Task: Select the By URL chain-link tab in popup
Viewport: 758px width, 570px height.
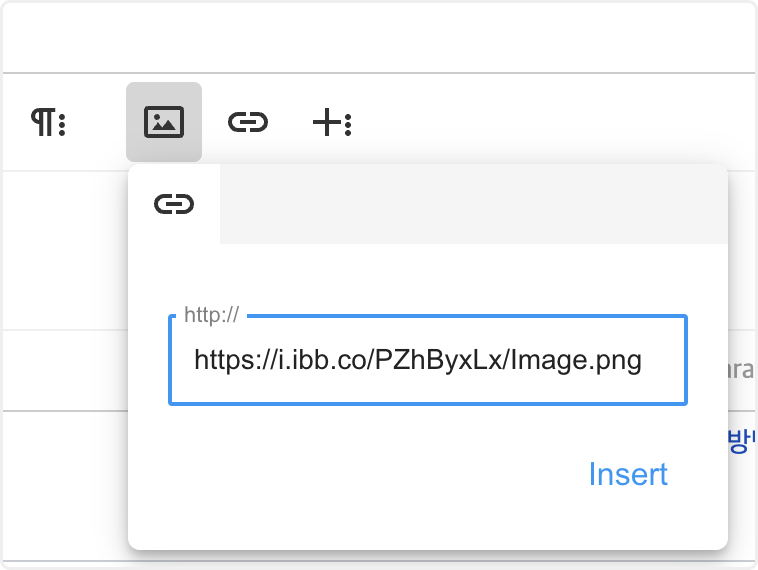Action: (x=174, y=204)
